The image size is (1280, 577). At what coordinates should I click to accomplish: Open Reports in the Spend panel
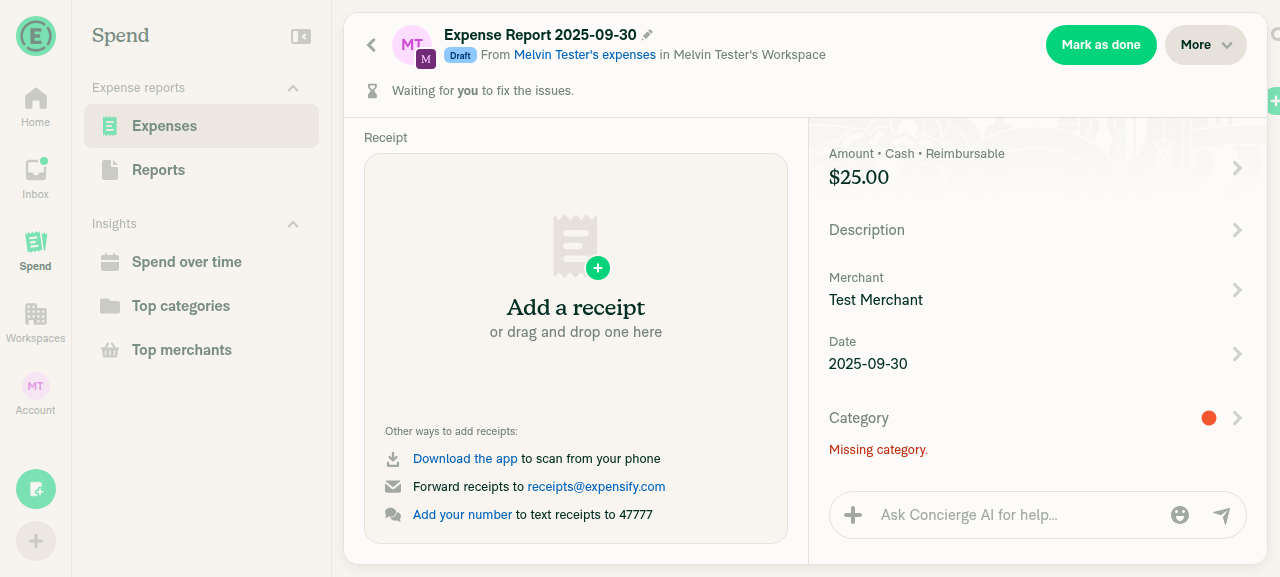[x=201, y=170]
